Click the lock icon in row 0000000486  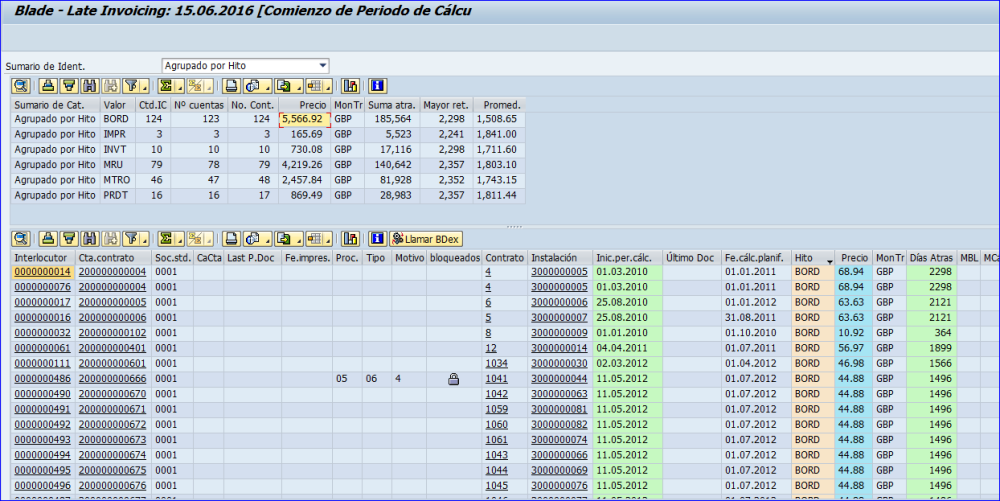point(453,379)
